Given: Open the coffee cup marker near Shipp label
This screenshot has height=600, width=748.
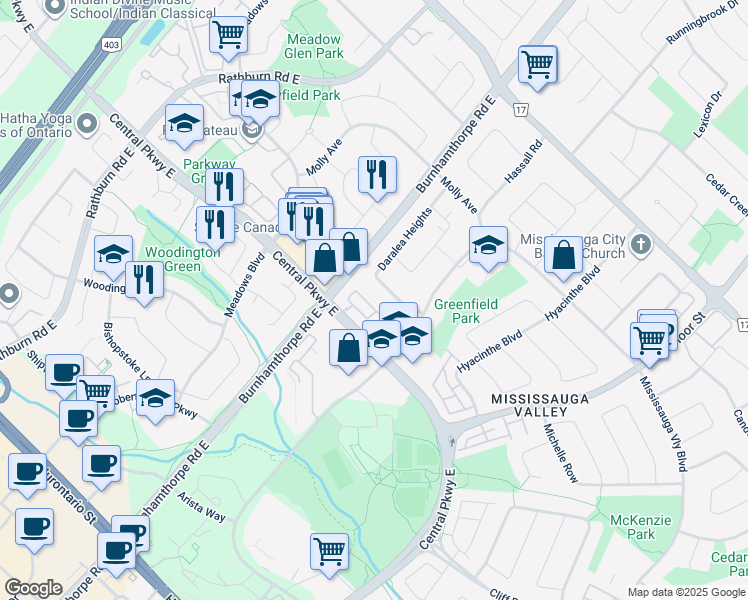Looking at the screenshot, I should click(64, 373).
